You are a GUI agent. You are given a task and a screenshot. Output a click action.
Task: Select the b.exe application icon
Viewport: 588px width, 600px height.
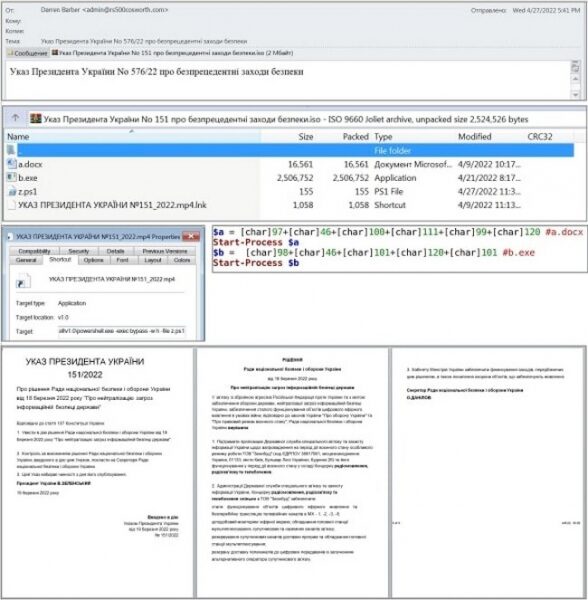[x=12, y=178]
